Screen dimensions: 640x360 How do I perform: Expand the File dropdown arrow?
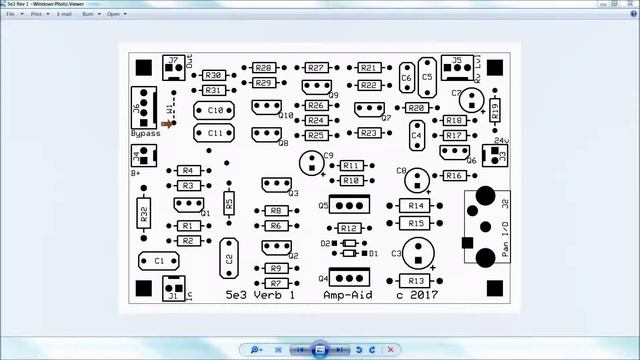point(22,14)
